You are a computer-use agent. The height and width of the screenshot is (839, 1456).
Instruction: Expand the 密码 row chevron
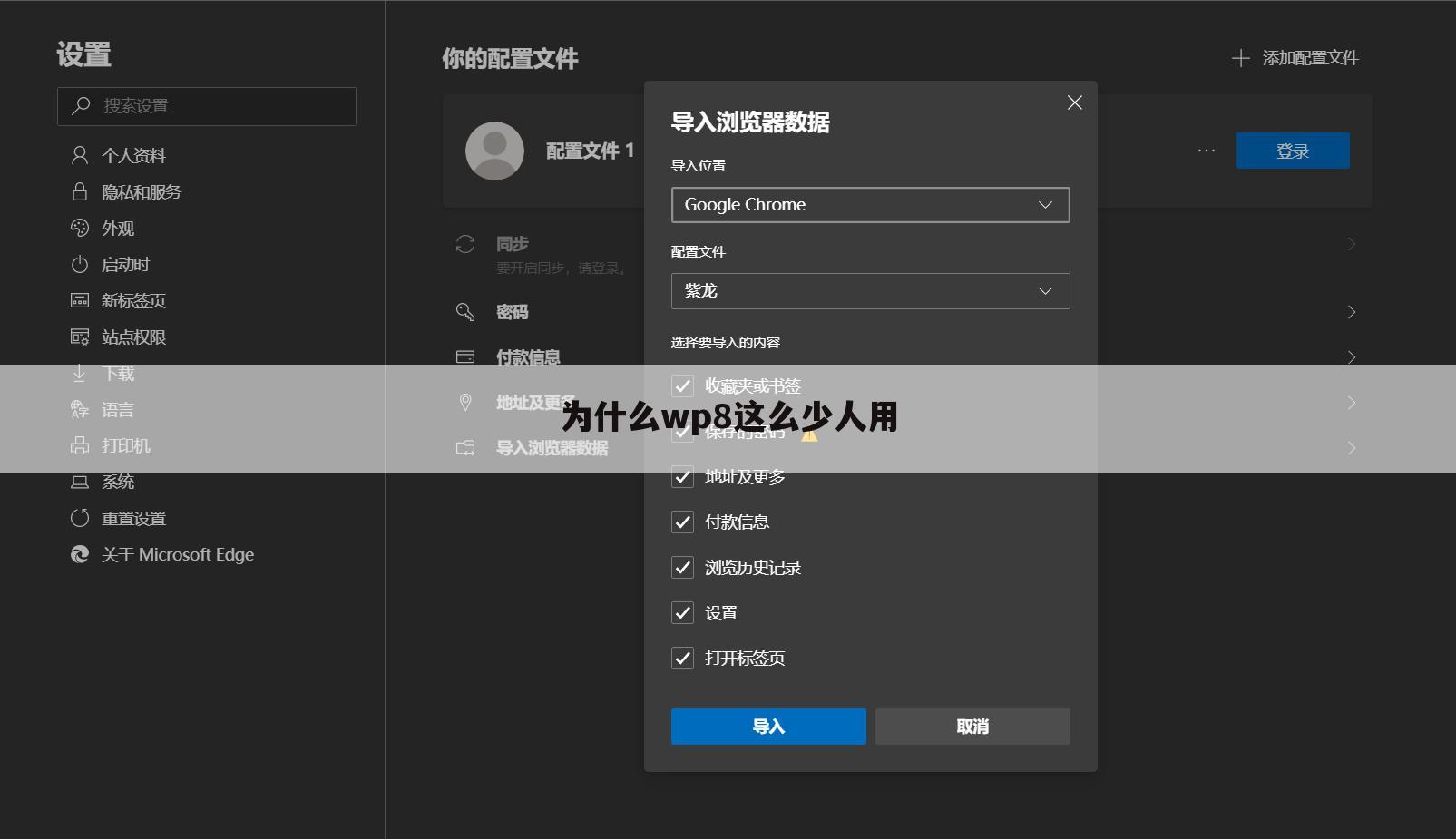tap(1352, 312)
